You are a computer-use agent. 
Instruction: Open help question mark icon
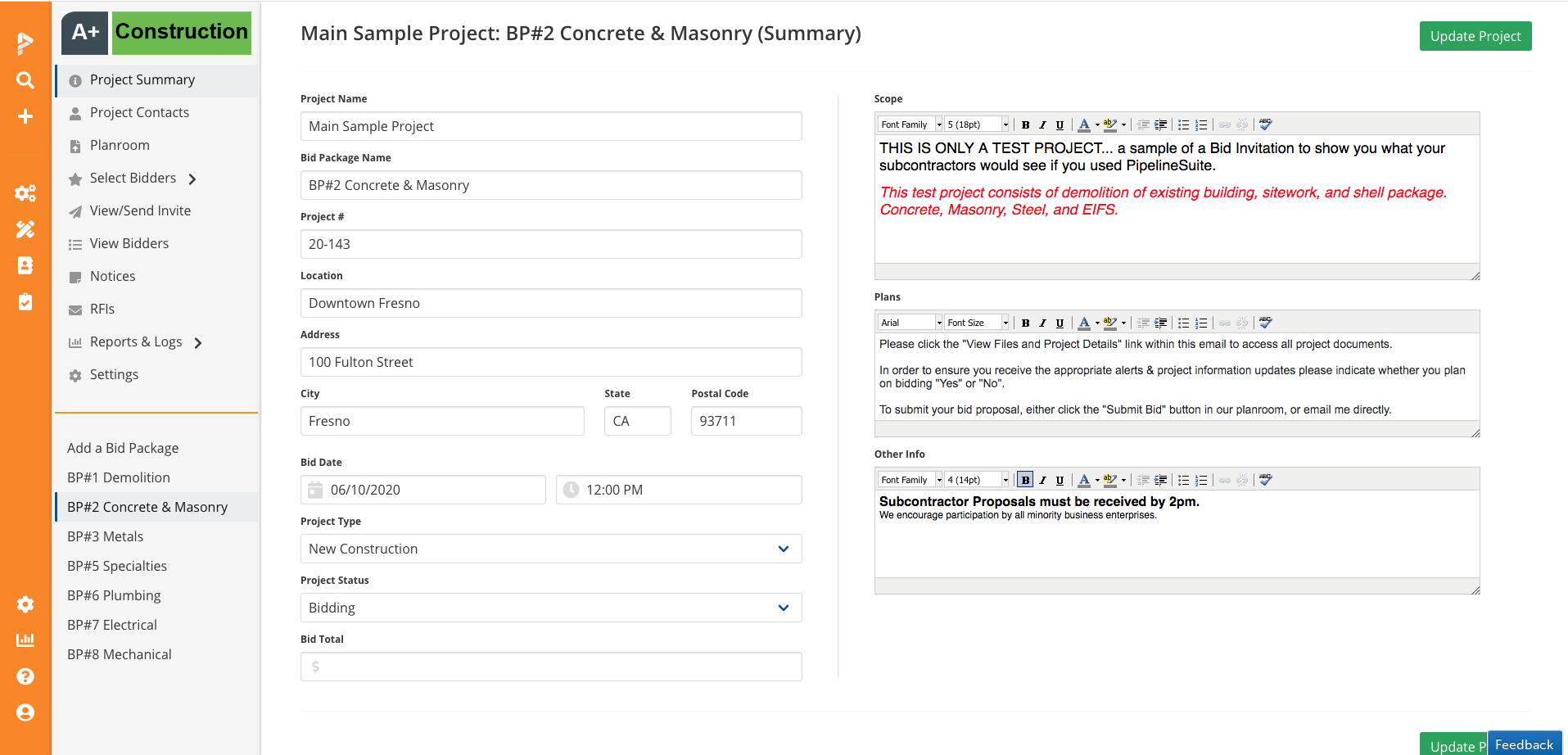(25, 676)
